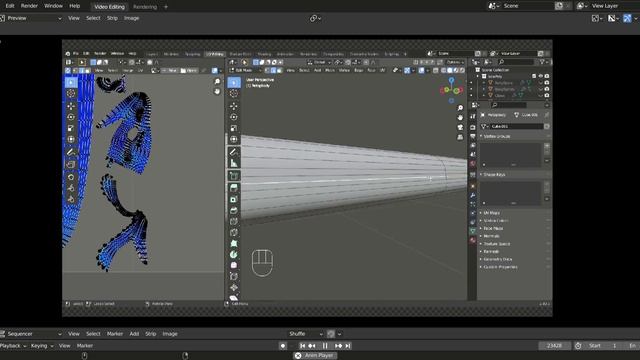640x360 pixels.
Task: Create a new scene using the icon
Action: [x=559, y=6]
